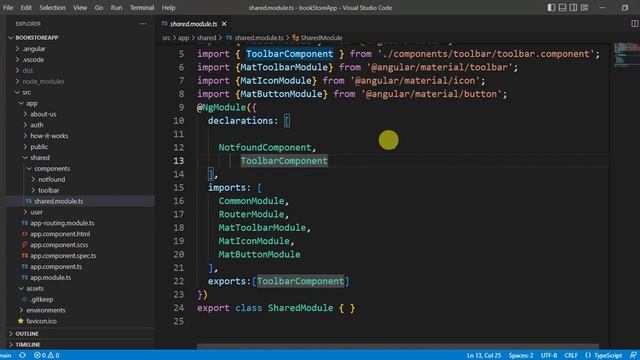Open app.module.ts file
This screenshot has height=360, width=640.
(50, 278)
